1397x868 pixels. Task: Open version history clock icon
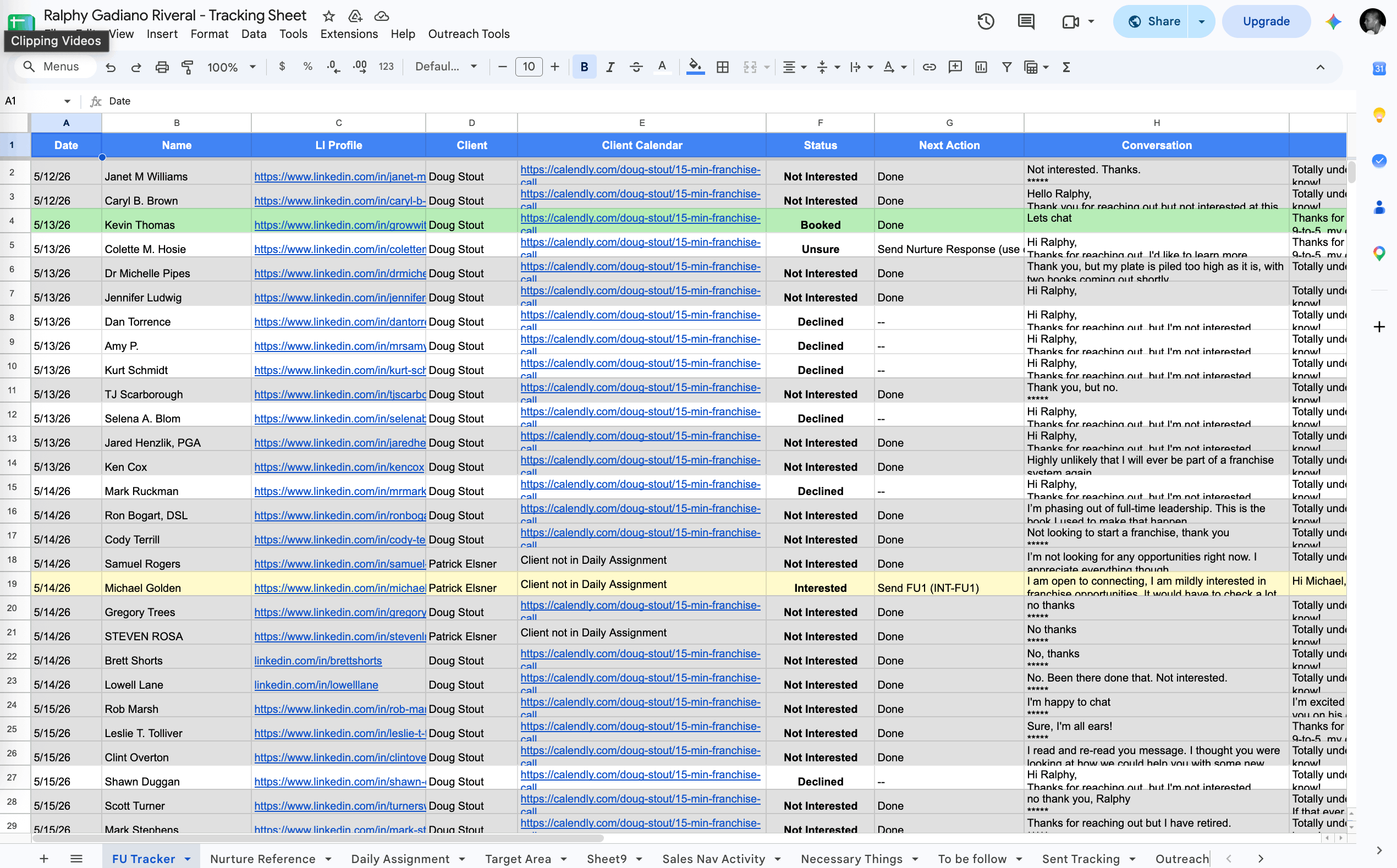(x=986, y=22)
